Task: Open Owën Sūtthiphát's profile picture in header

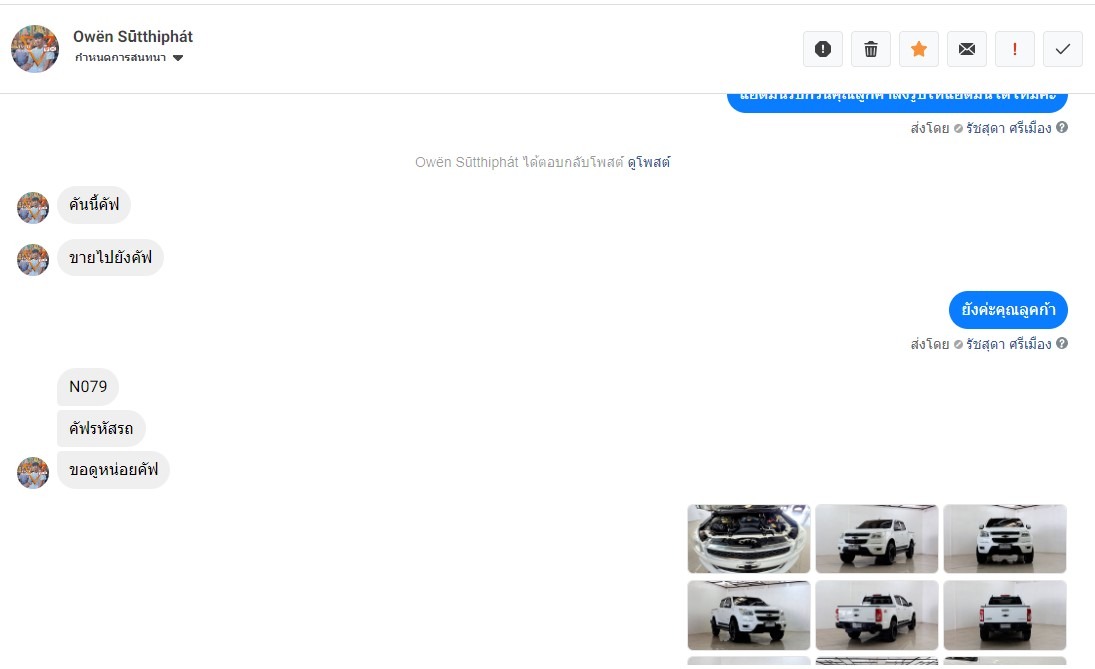Action: (35, 49)
